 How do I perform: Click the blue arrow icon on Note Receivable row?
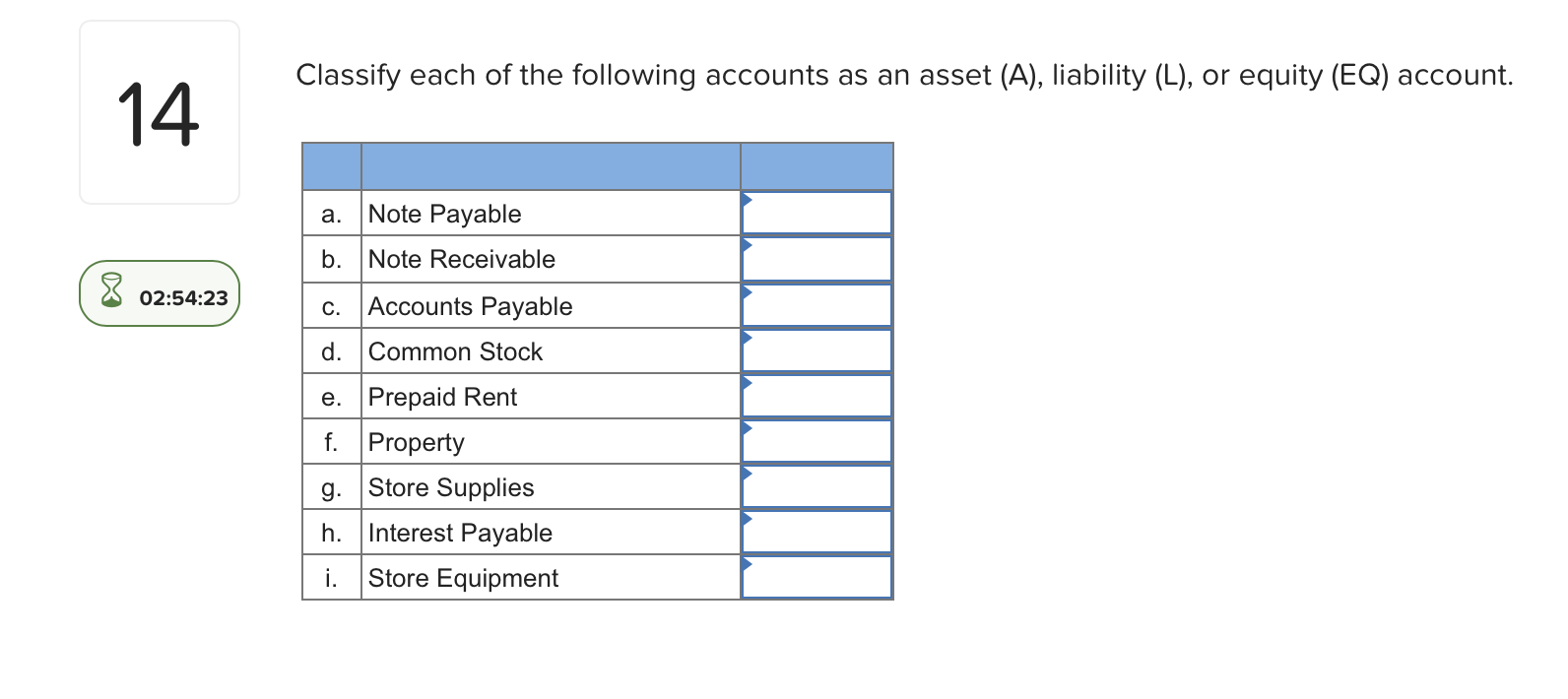pos(749,243)
